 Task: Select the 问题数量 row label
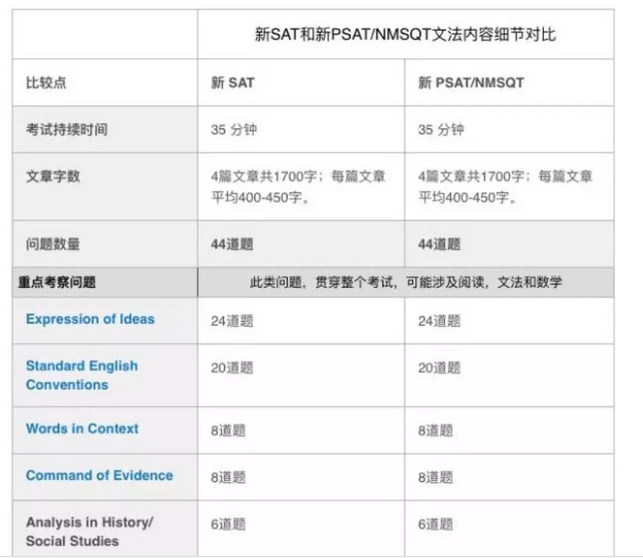coord(53,244)
